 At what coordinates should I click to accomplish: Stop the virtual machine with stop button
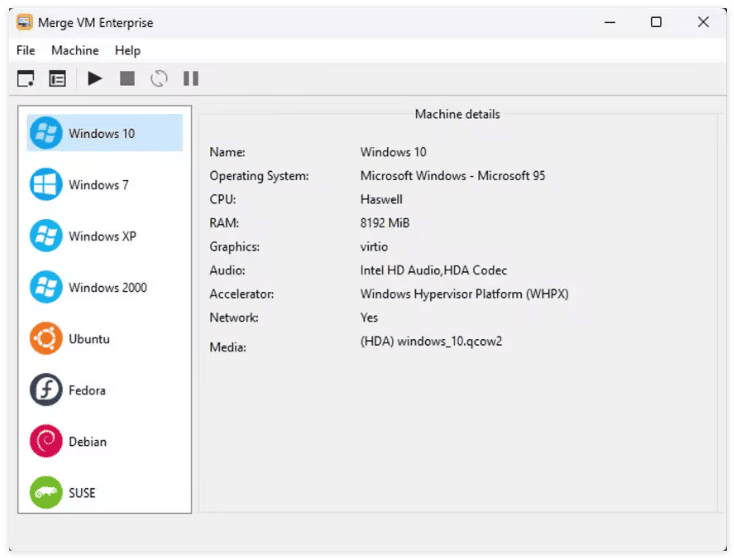pyautogui.click(x=127, y=78)
